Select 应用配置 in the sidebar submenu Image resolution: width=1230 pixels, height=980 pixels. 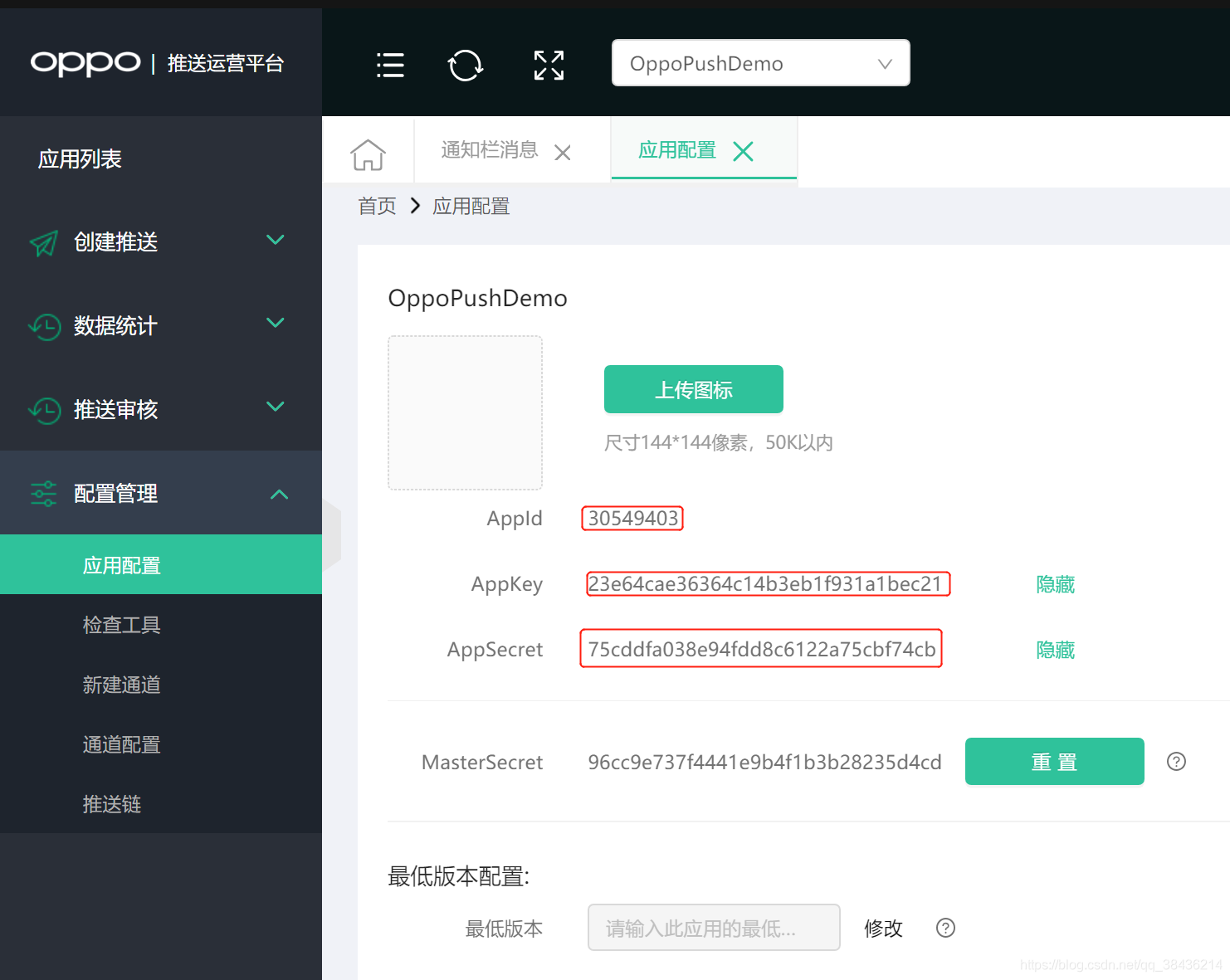[161, 564]
